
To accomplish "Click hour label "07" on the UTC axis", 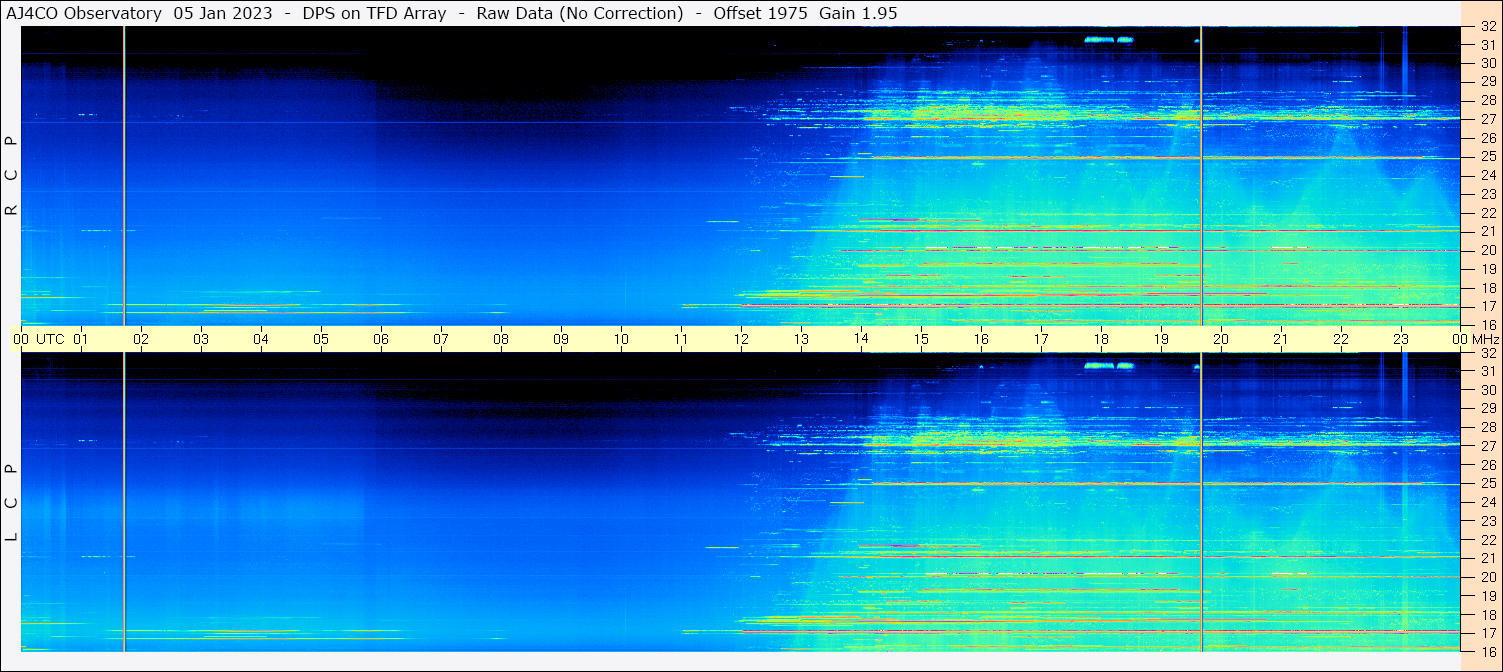I will click(x=441, y=339).
